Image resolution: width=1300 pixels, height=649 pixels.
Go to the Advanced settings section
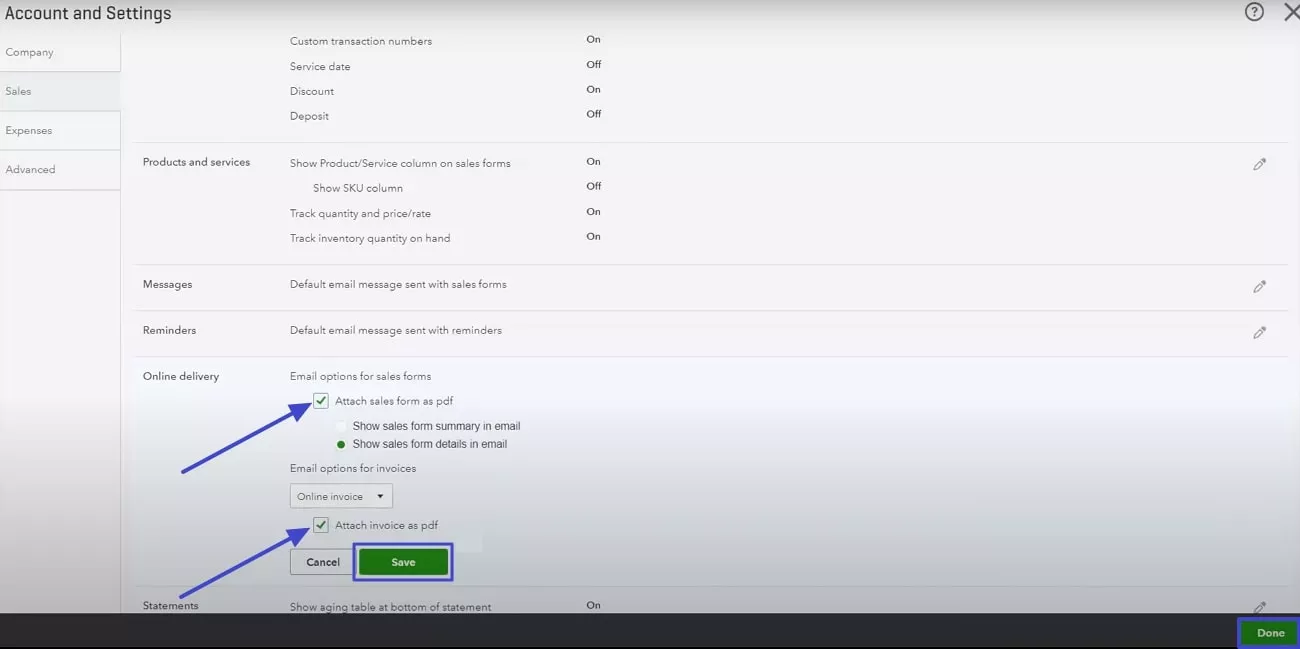[30, 169]
